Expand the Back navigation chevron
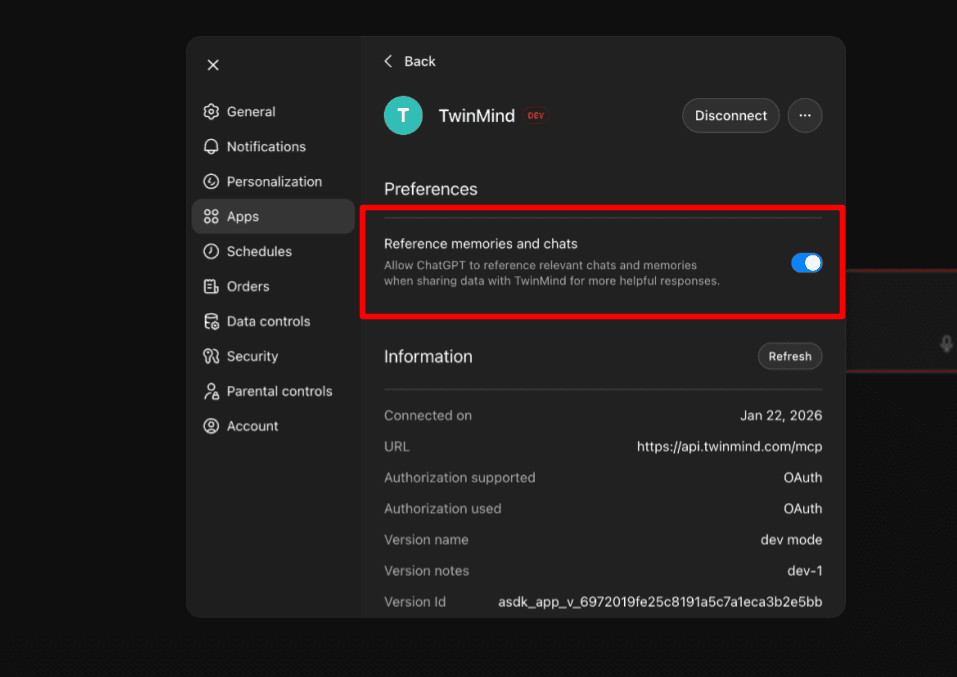Viewport: 957px width, 677px height. (388, 61)
